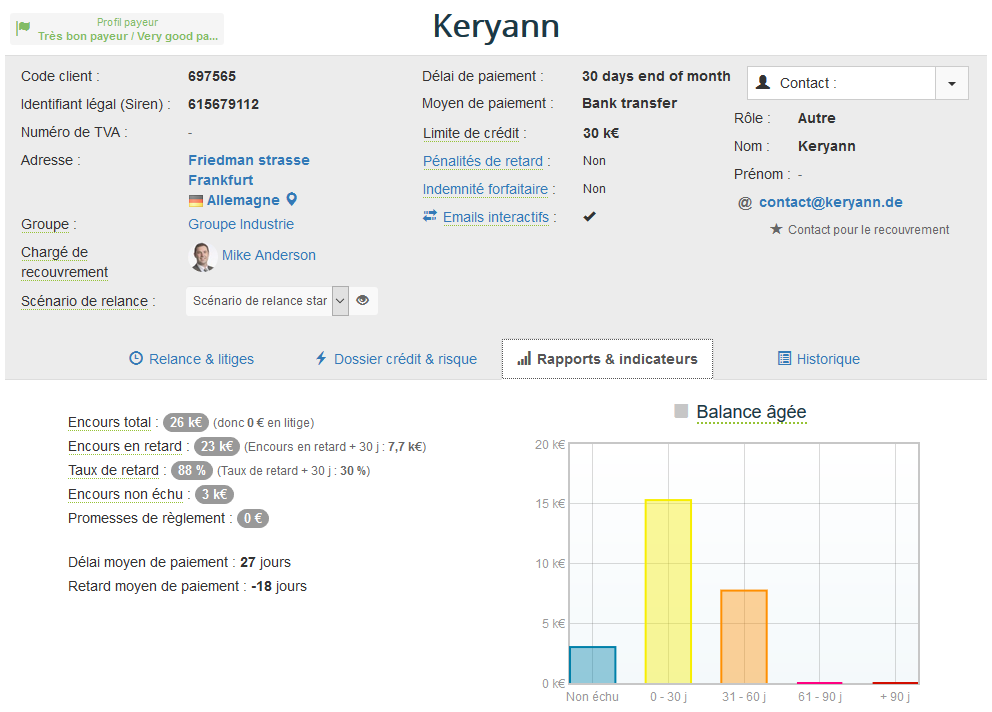Viewport: 992px width, 712px height.
Task: Click the Balance âgée chart title
Action: pyautogui.click(x=752, y=412)
